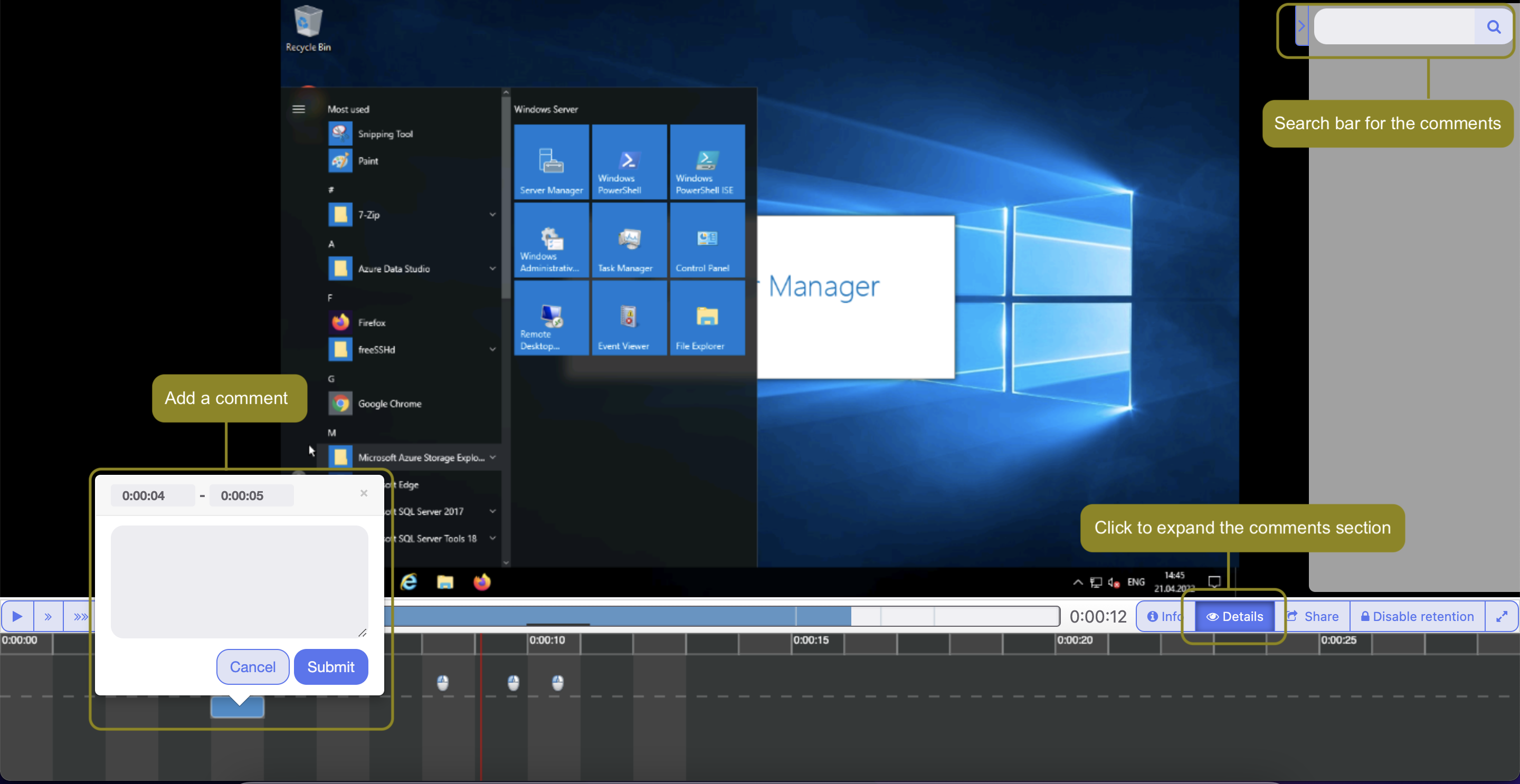Image resolution: width=1520 pixels, height=784 pixels.
Task: Collapse the comments panel with the chevron
Action: click(x=1301, y=26)
